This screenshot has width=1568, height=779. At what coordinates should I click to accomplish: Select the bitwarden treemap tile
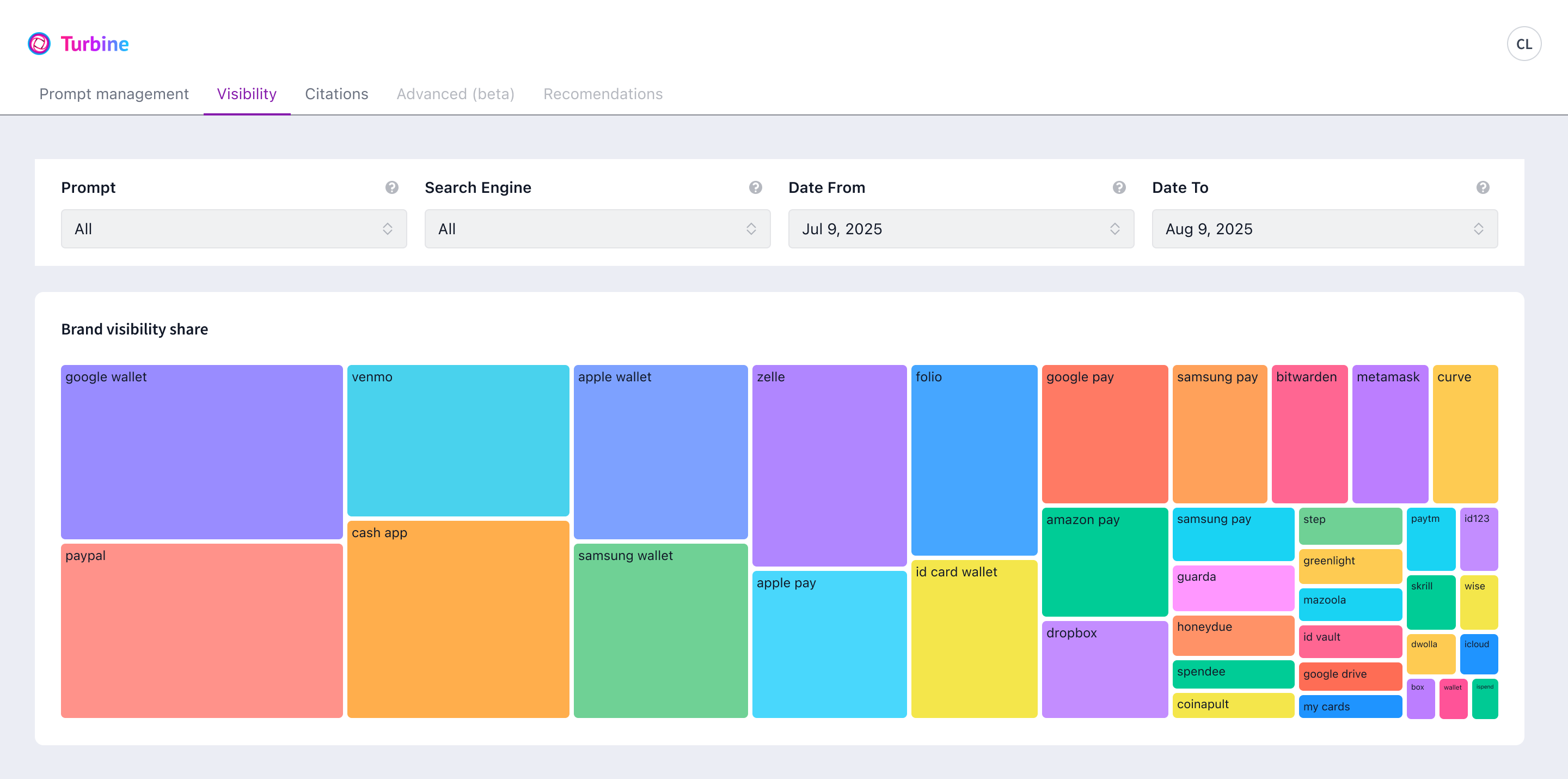click(1309, 434)
